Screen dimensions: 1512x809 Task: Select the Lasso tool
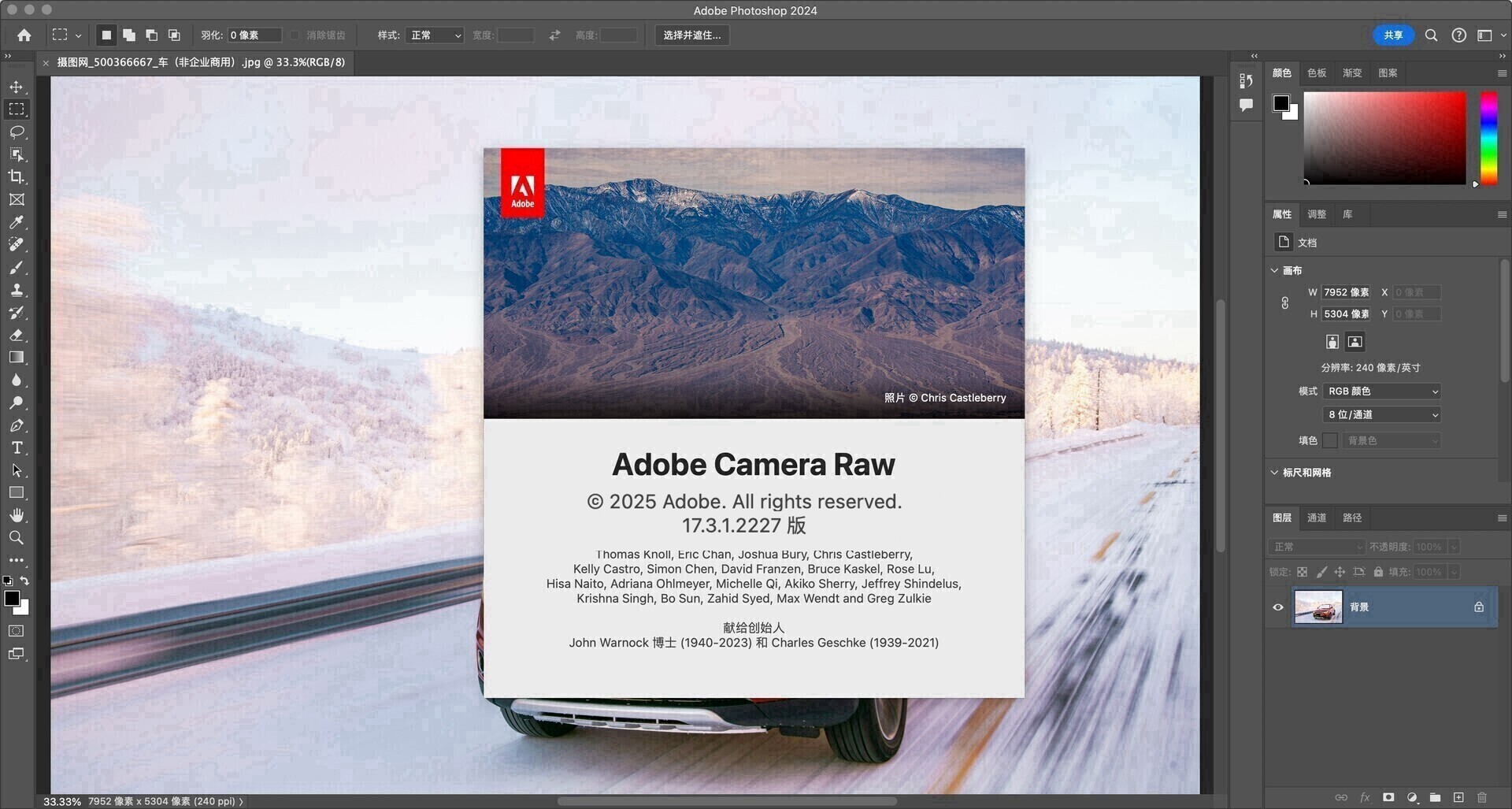(17, 132)
